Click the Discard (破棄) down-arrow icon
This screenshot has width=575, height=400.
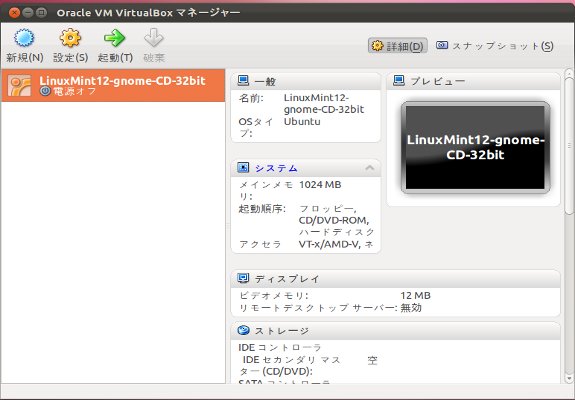(153, 38)
